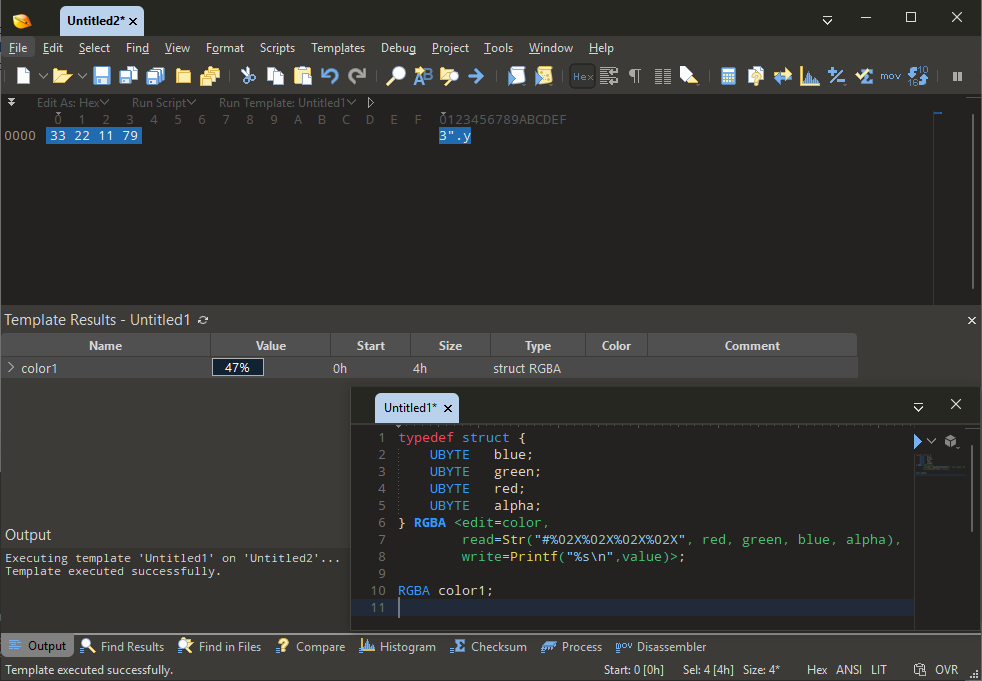The width and height of the screenshot is (982, 681).
Task: Click the color1 value field showing 47%
Action: 238,368
